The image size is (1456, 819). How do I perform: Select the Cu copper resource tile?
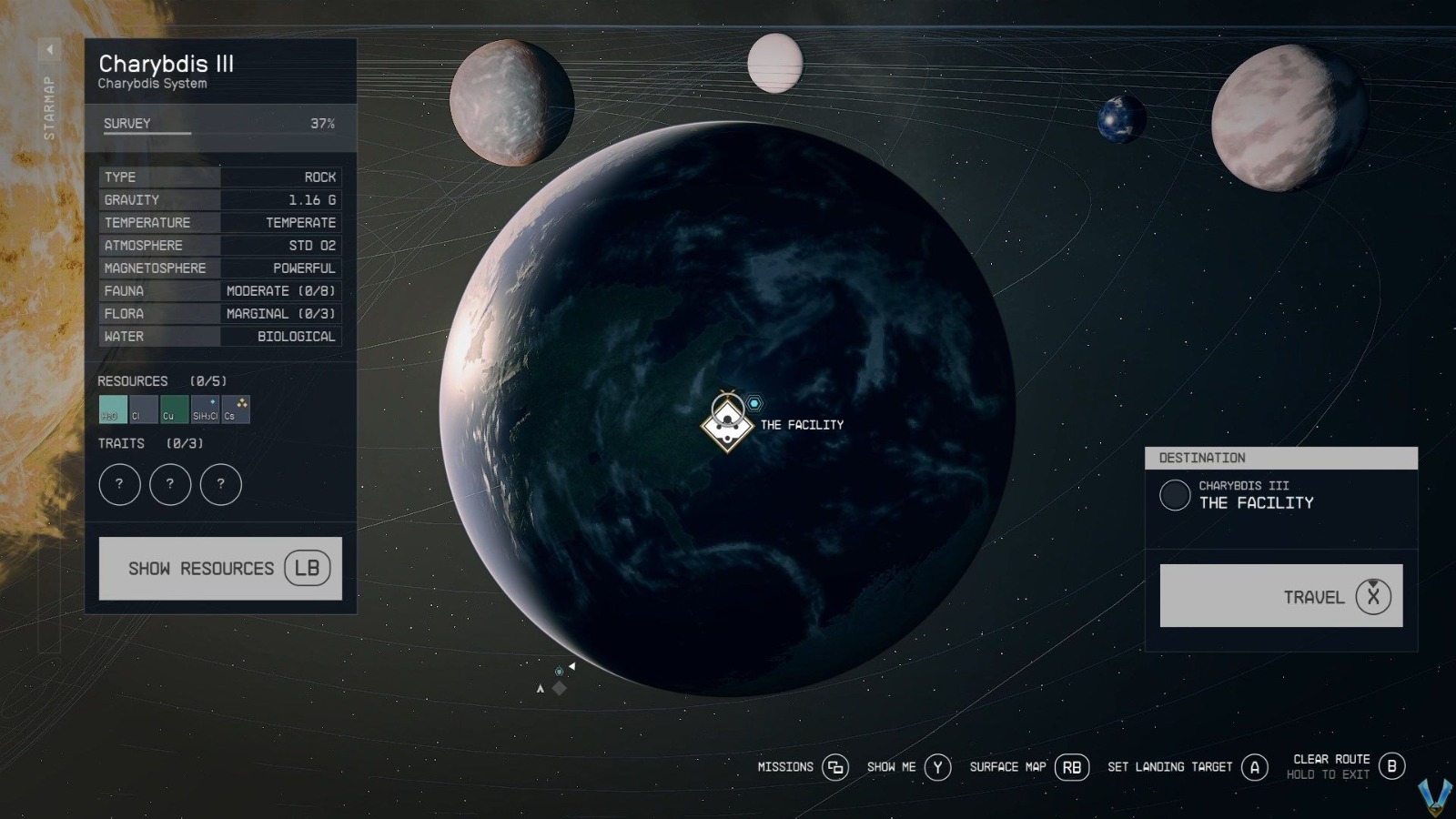[174, 409]
